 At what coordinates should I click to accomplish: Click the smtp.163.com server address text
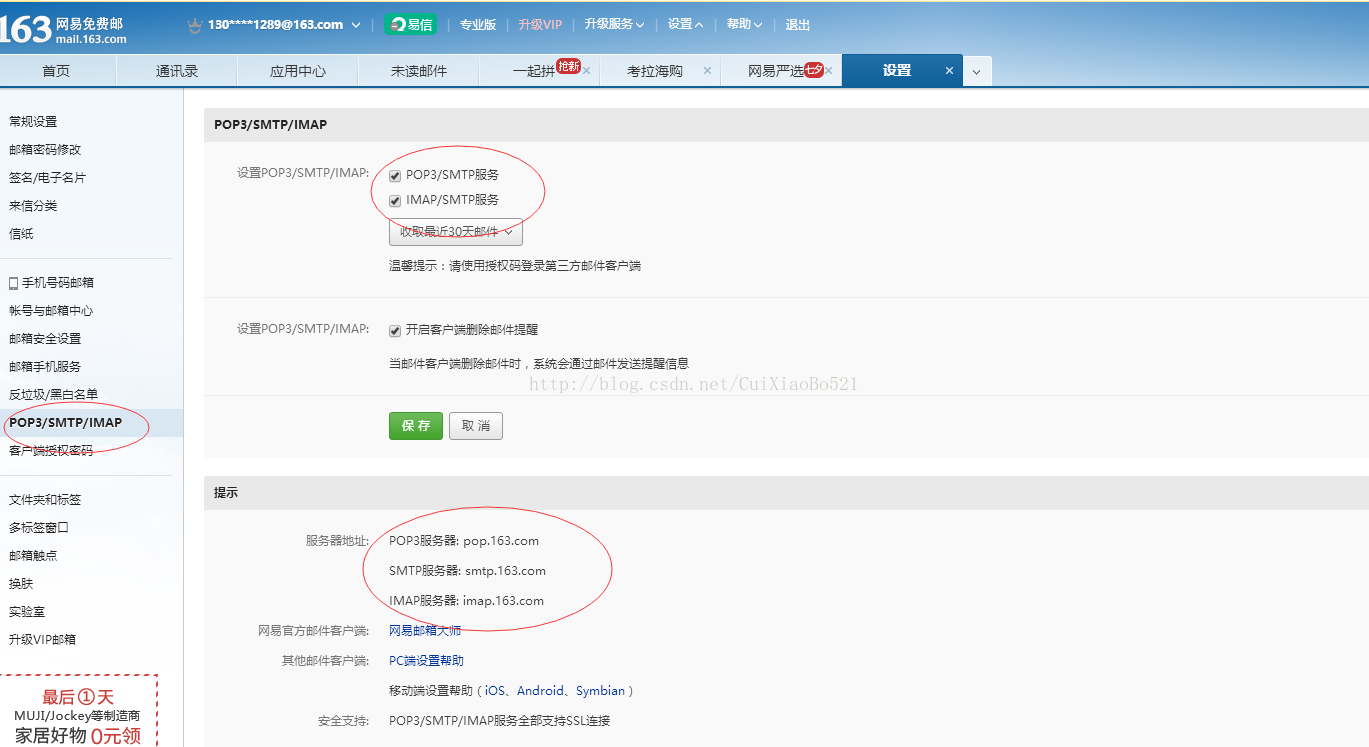[506, 571]
